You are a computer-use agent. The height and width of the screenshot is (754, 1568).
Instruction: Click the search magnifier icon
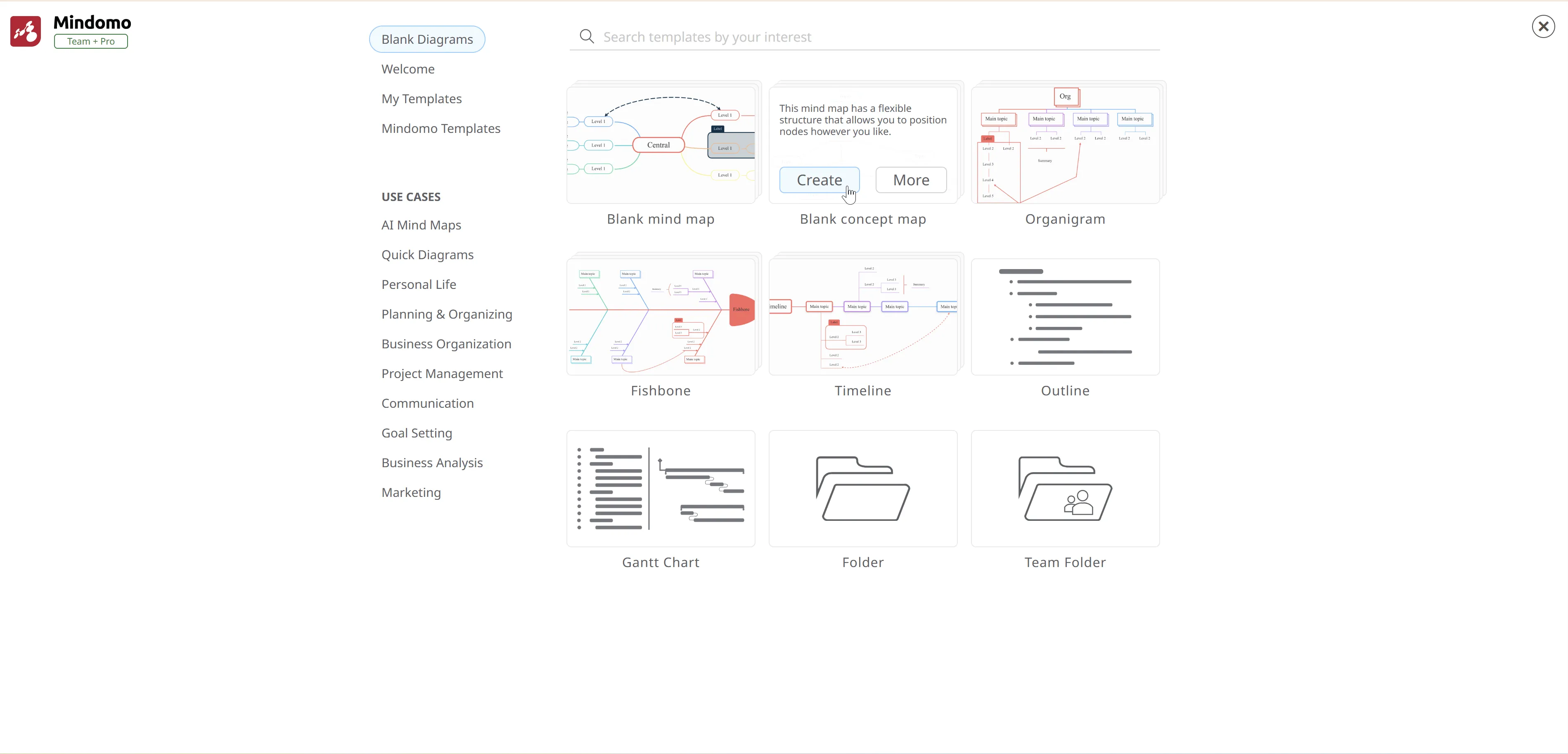(586, 37)
